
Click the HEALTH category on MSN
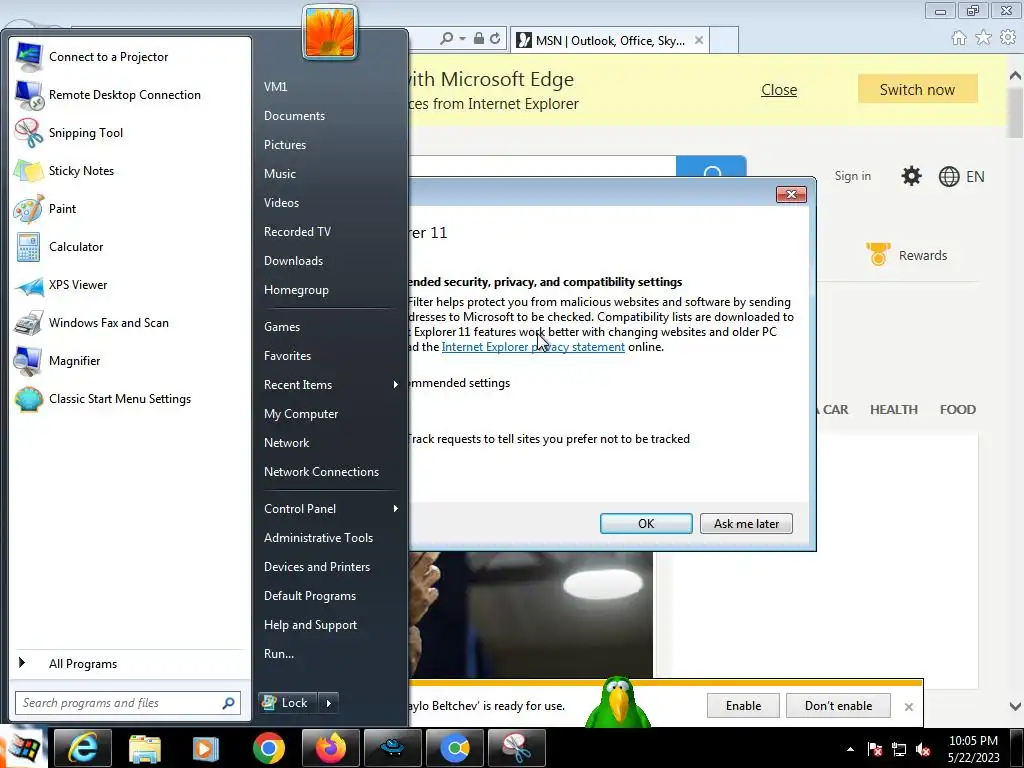point(893,409)
